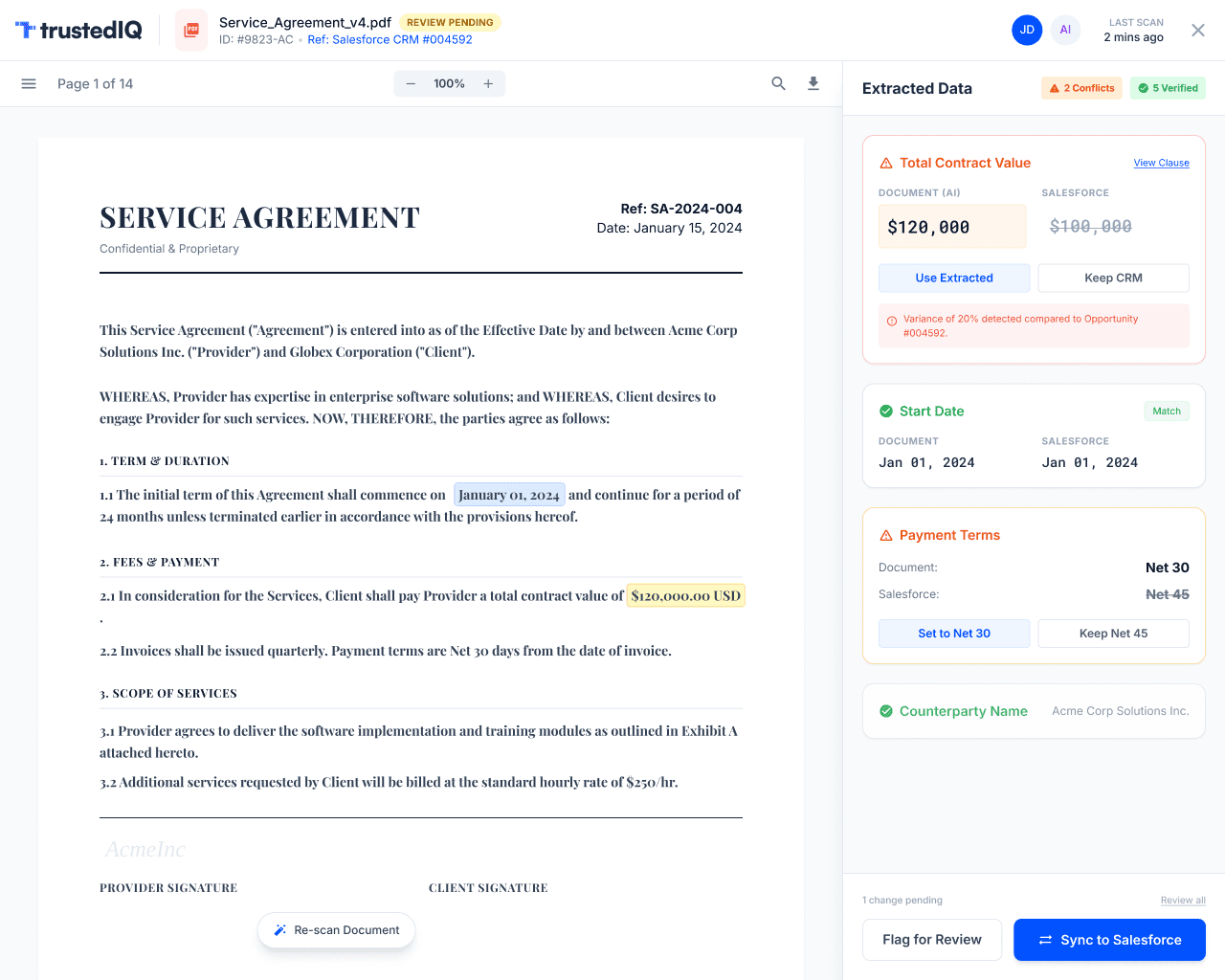
Task: Click the Match badge on Start Date
Action: coord(1167,412)
